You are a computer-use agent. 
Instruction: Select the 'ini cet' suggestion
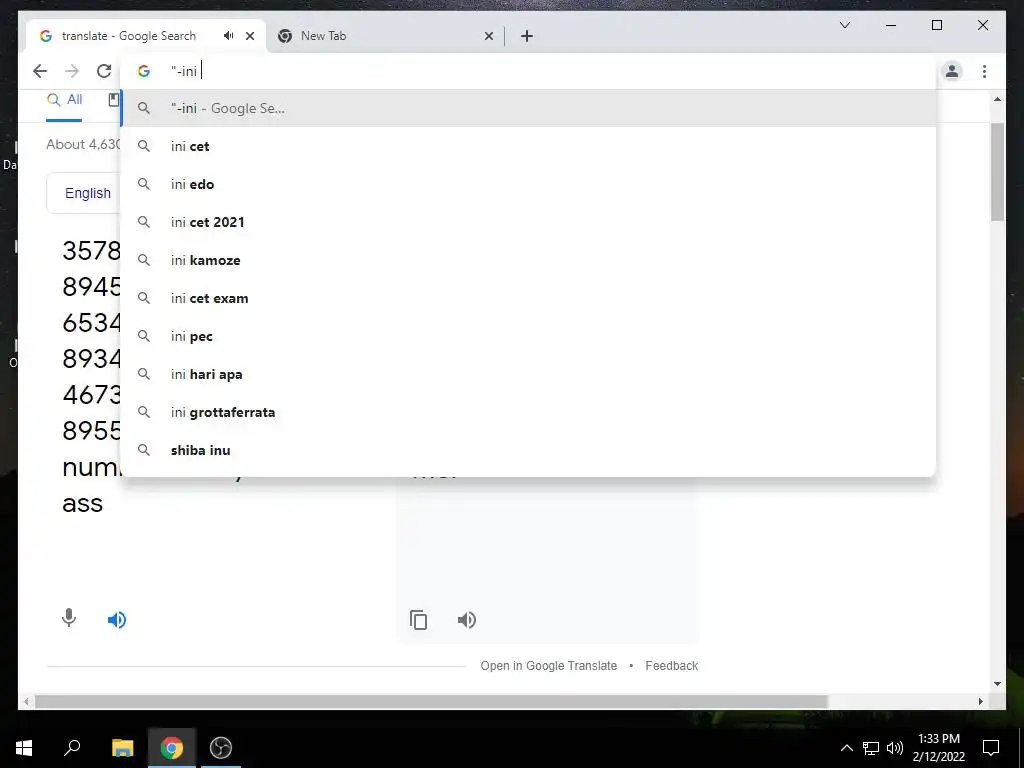coord(528,146)
